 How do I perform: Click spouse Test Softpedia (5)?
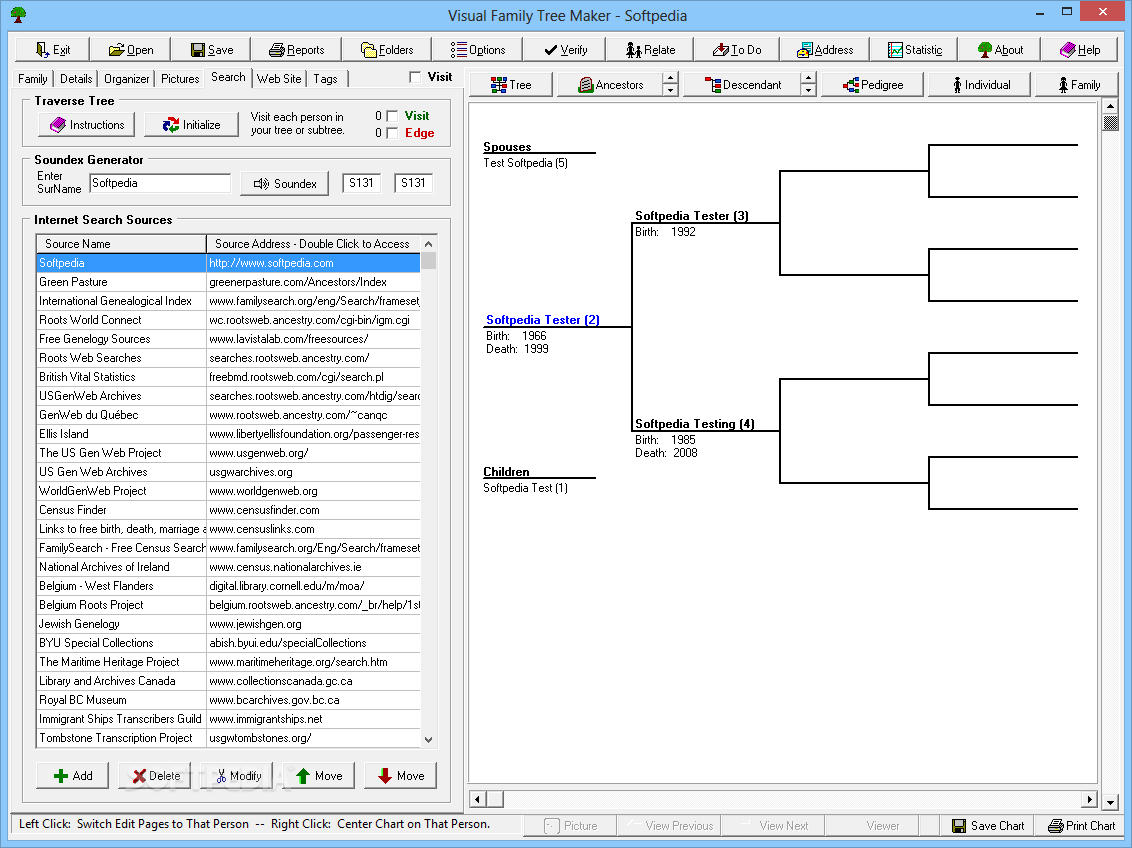coord(526,163)
